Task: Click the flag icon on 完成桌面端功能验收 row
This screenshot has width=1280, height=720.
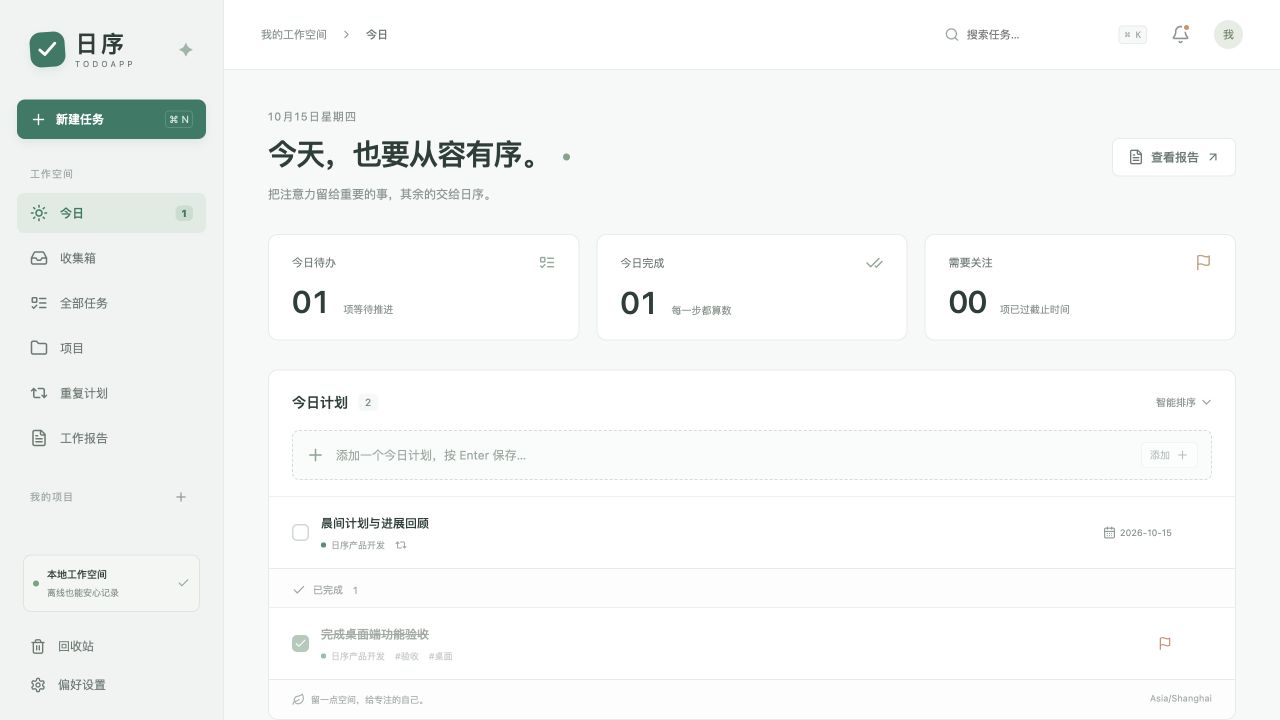Action: tap(1165, 643)
